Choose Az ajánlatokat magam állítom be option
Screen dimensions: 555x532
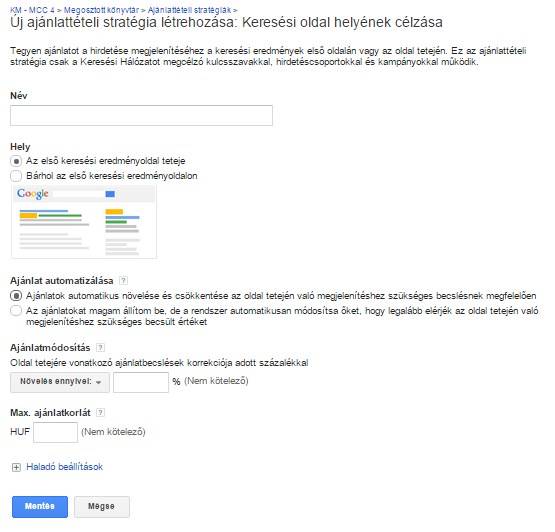pyautogui.click(x=16, y=311)
